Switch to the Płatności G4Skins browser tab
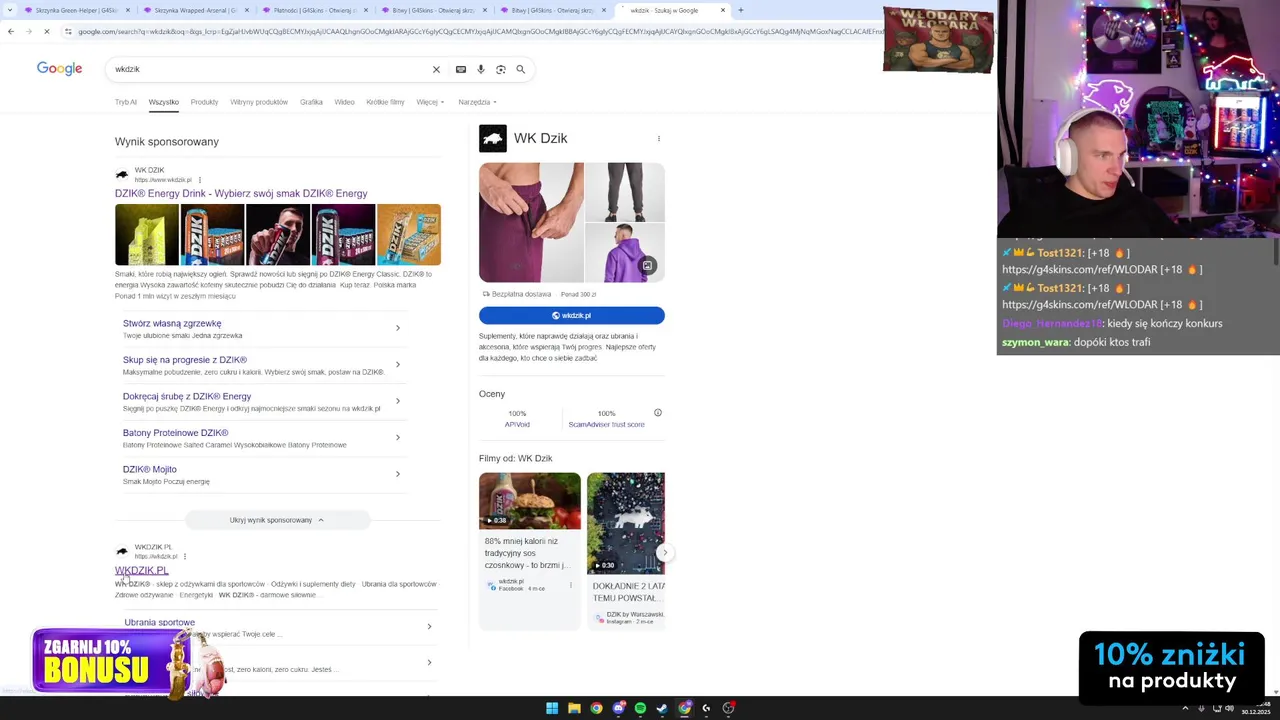 tap(315, 10)
